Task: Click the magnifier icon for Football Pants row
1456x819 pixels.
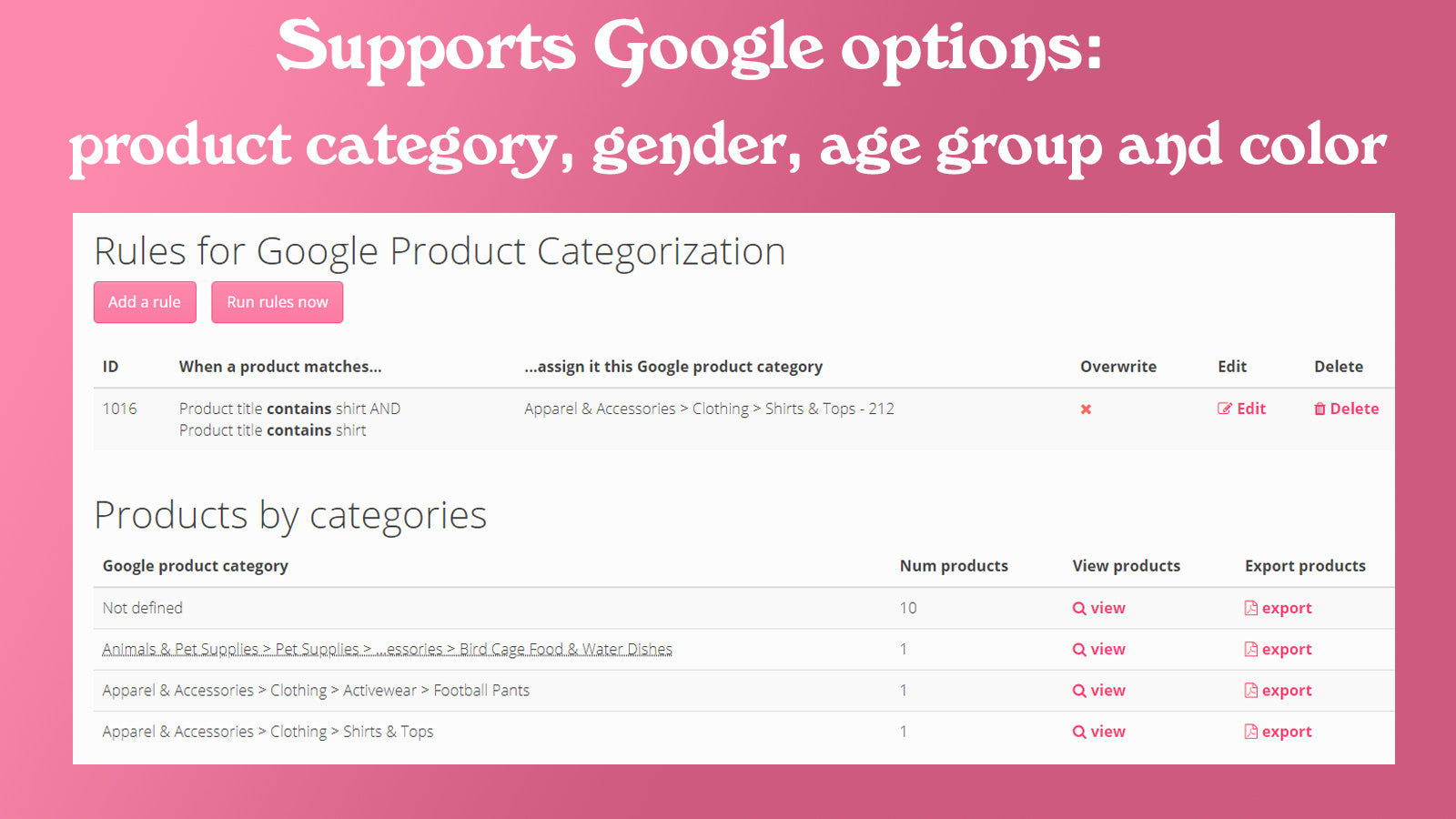Action: coord(1078,690)
